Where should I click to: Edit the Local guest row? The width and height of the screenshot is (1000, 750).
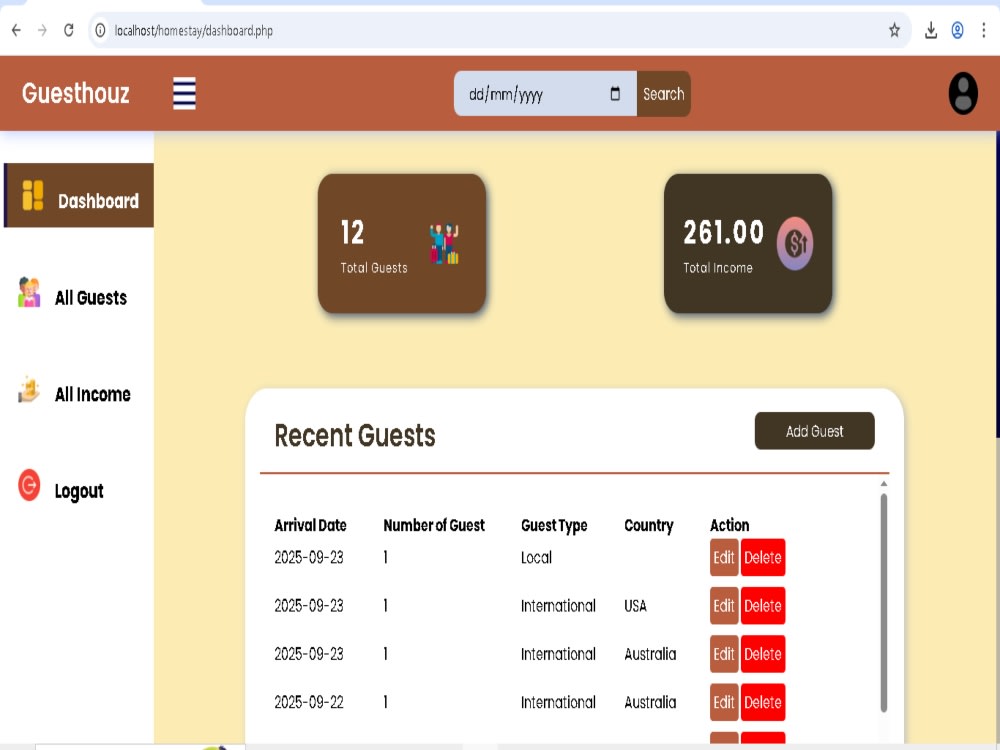[724, 557]
